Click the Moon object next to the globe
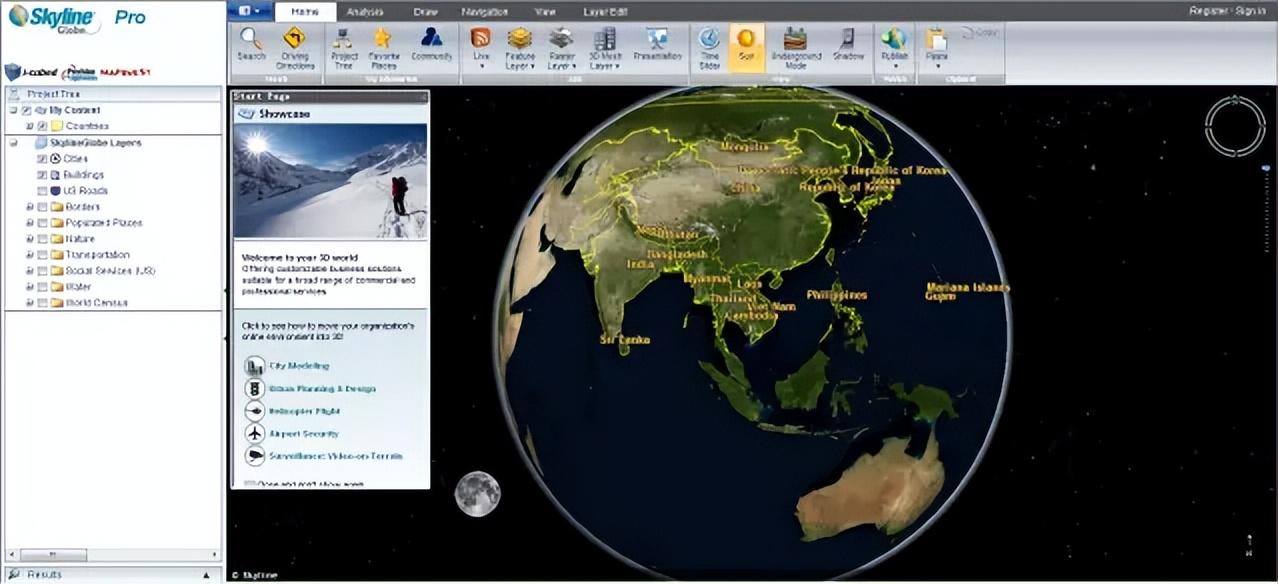This screenshot has height=584, width=1278. click(477, 494)
